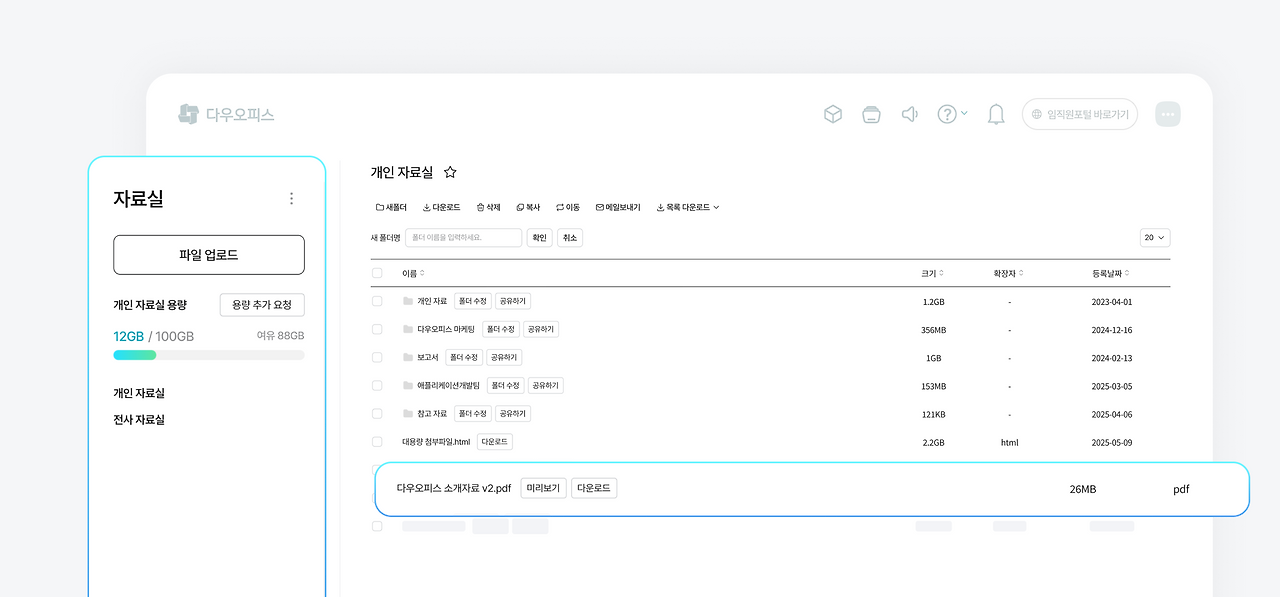The height and width of the screenshot is (597, 1280).
Task: Click the 삭제 toolbar button
Action: click(x=488, y=207)
